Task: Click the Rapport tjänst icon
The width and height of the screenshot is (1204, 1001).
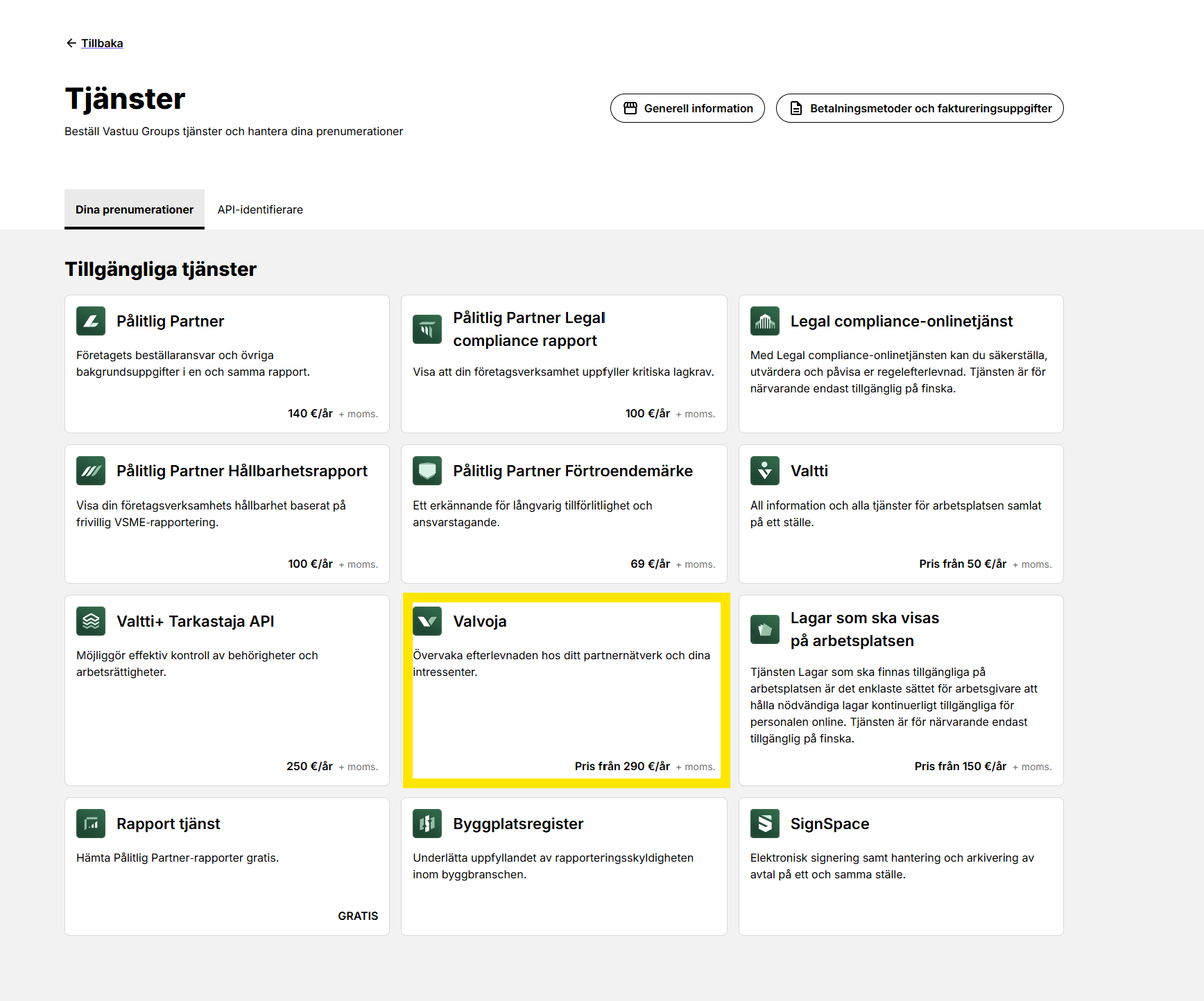Action: click(91, 824)
